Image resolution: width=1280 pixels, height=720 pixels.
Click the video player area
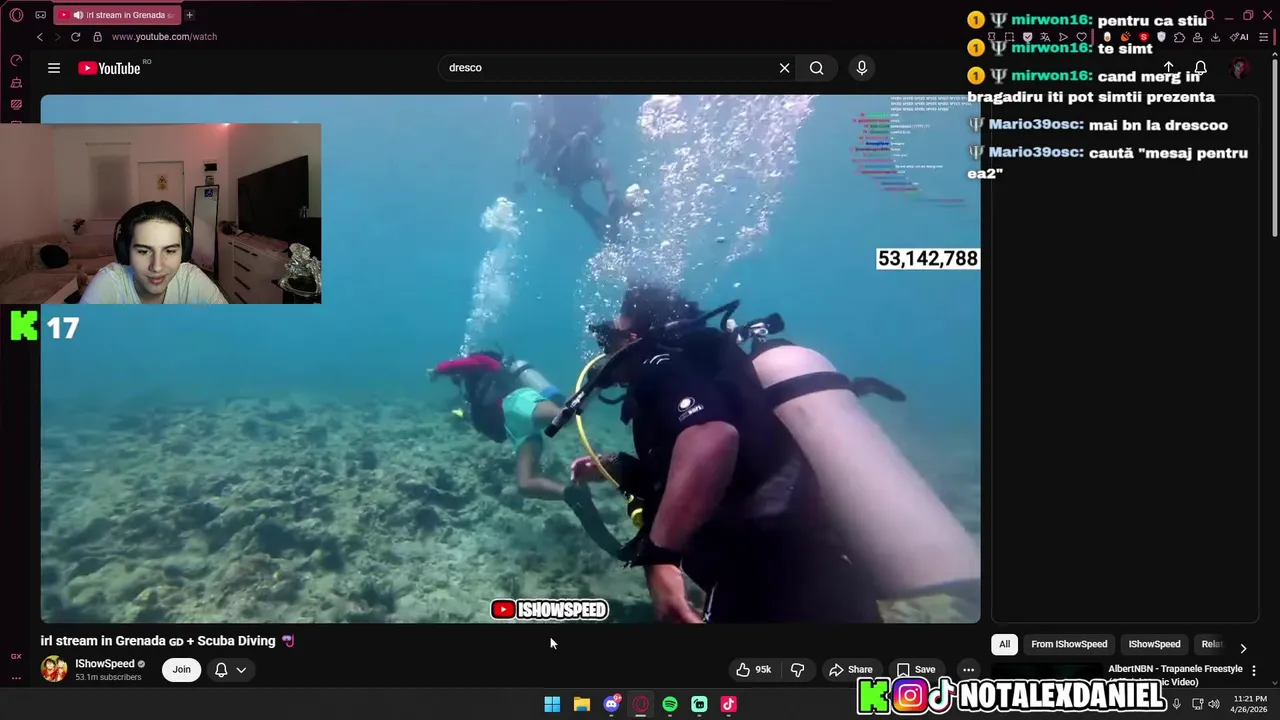[510, 358]
